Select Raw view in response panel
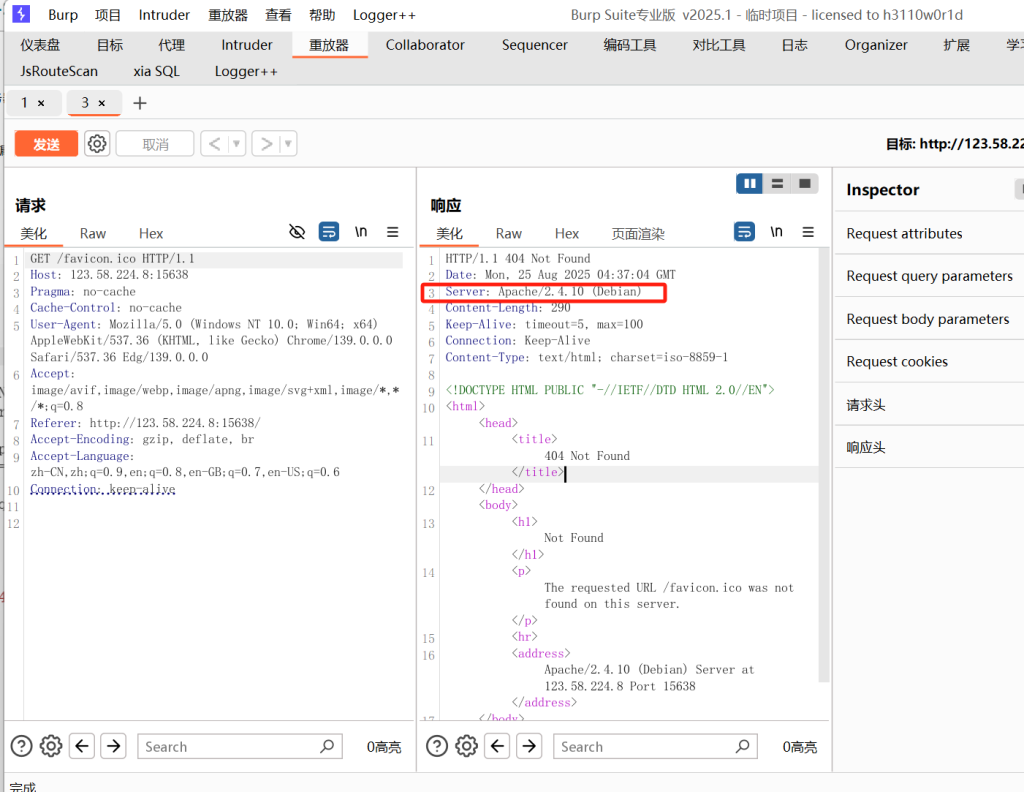 point(509,234)
